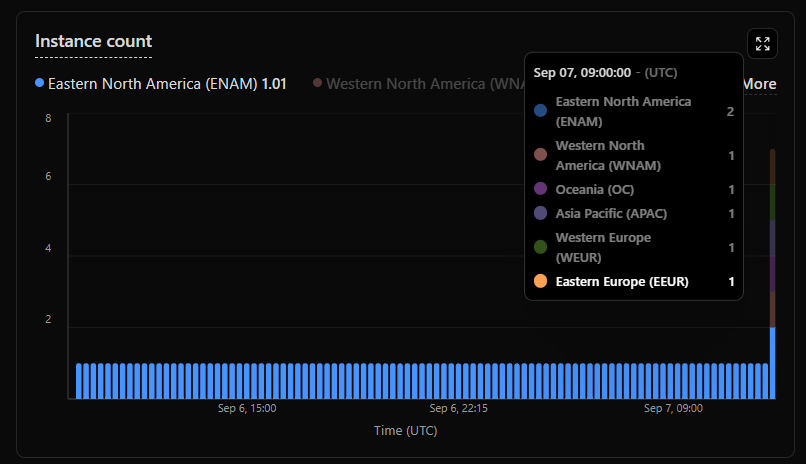The height and width of the screenshot is (464, 806).
Task: Toggle Western North America legend series
Action: click(x=419, y=84)
